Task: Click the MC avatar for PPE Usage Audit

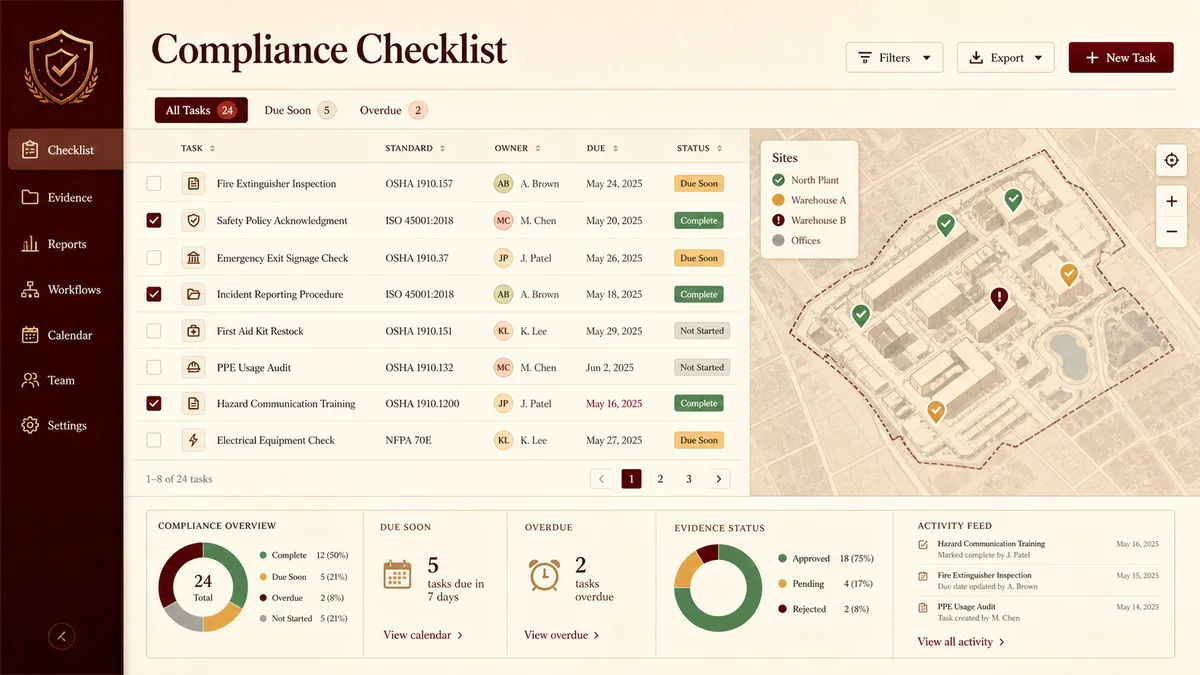Action: pyautogui.click(x=503, y=367)
